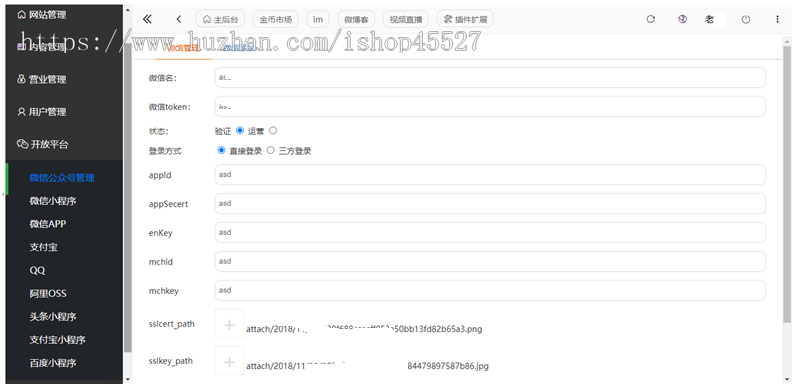Open 百度小程序 in the sidebar
Screen dimensions: 794x386
[x=53, y=363]
